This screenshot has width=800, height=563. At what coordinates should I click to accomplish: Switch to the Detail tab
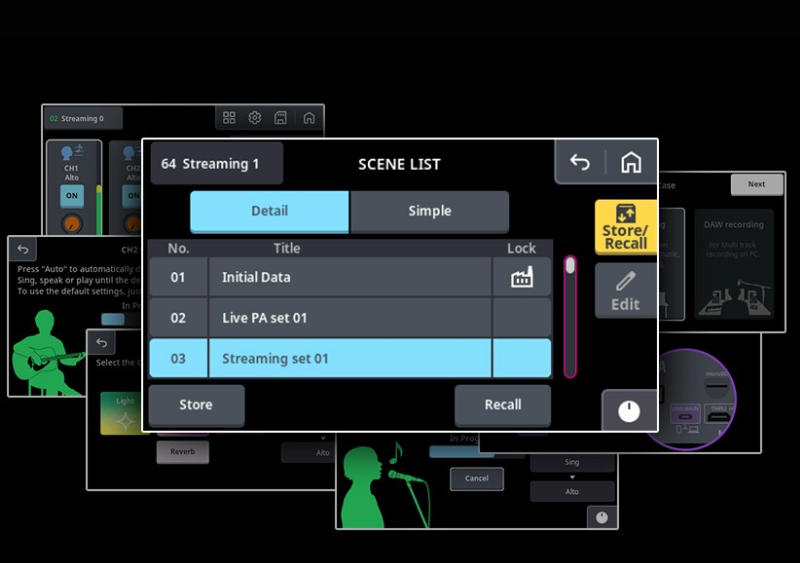point(269,211)
